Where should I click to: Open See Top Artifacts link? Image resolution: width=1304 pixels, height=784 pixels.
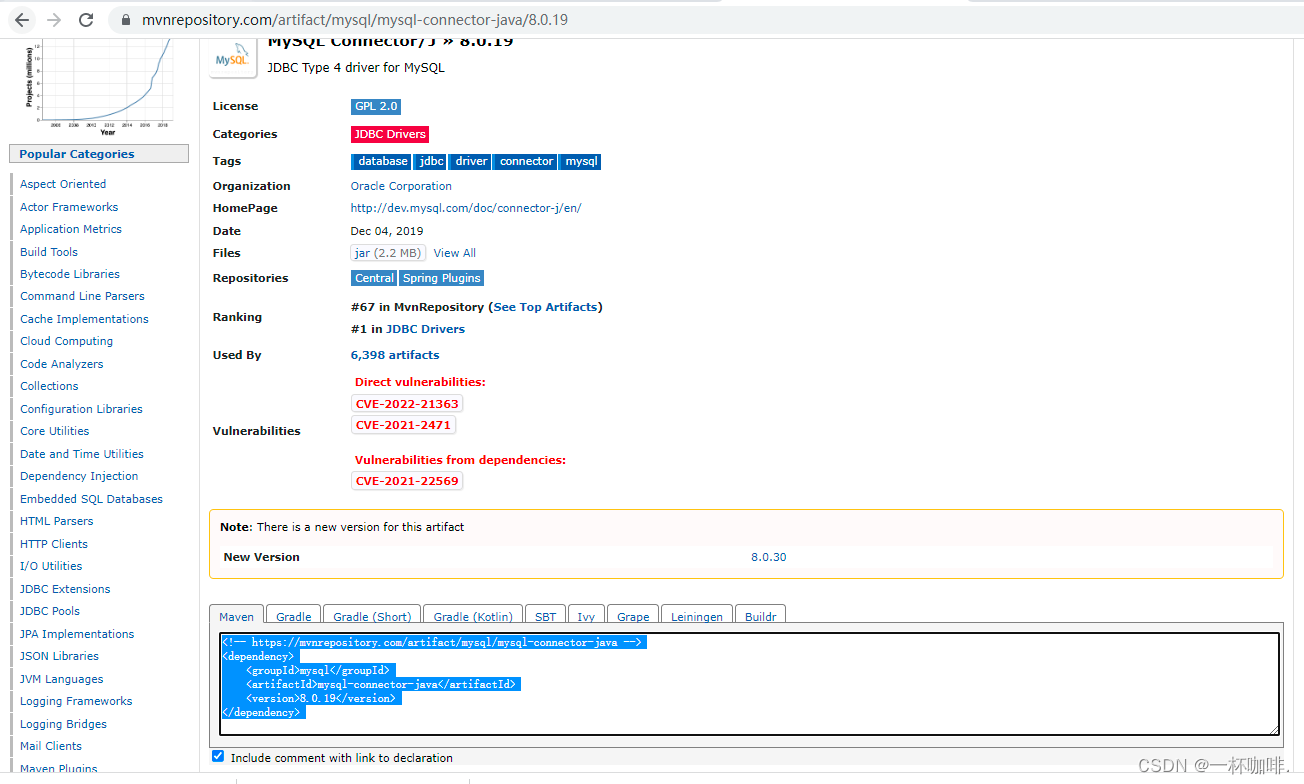point(545,307)
